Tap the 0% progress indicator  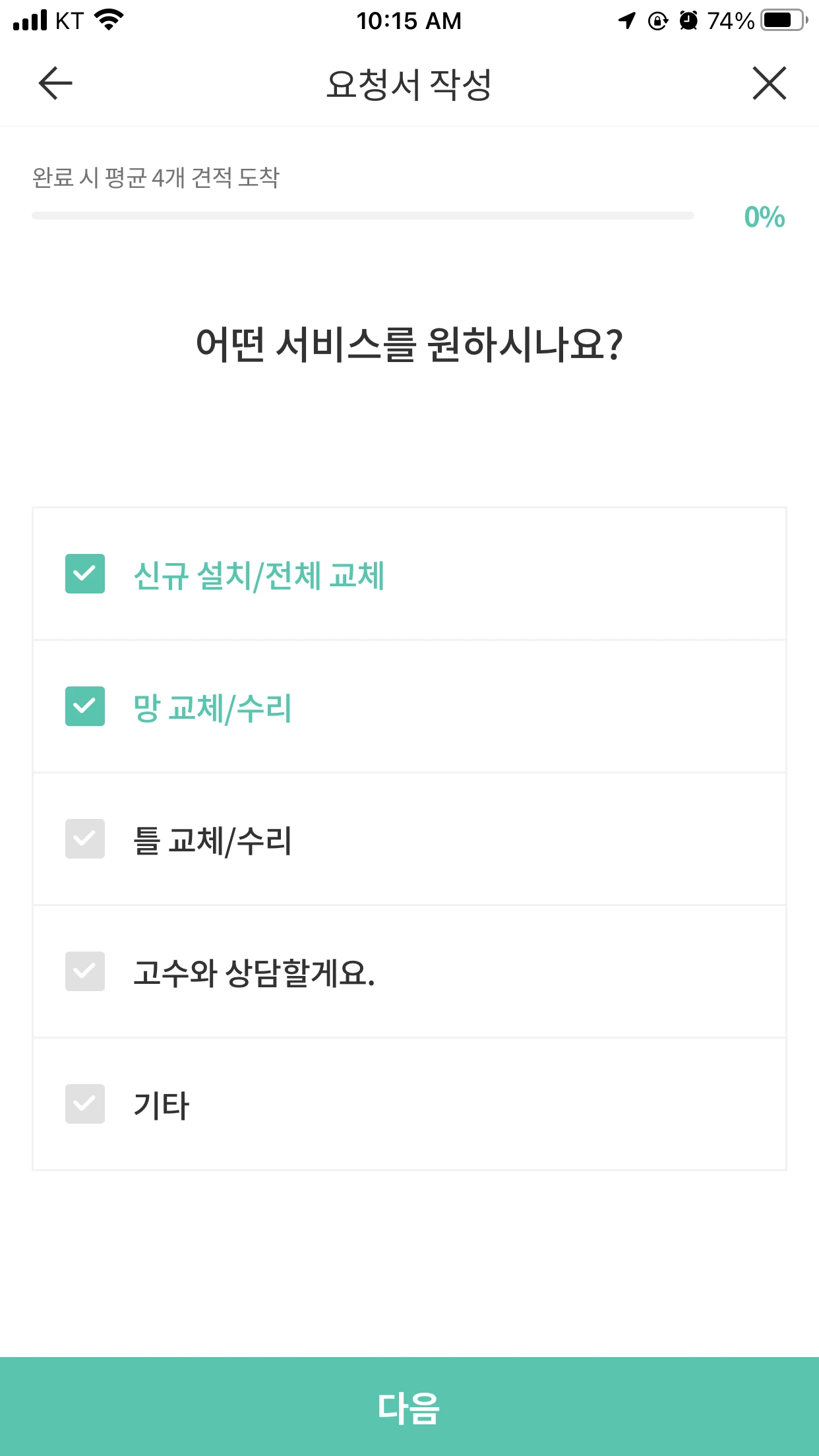[x=764, y=217]
